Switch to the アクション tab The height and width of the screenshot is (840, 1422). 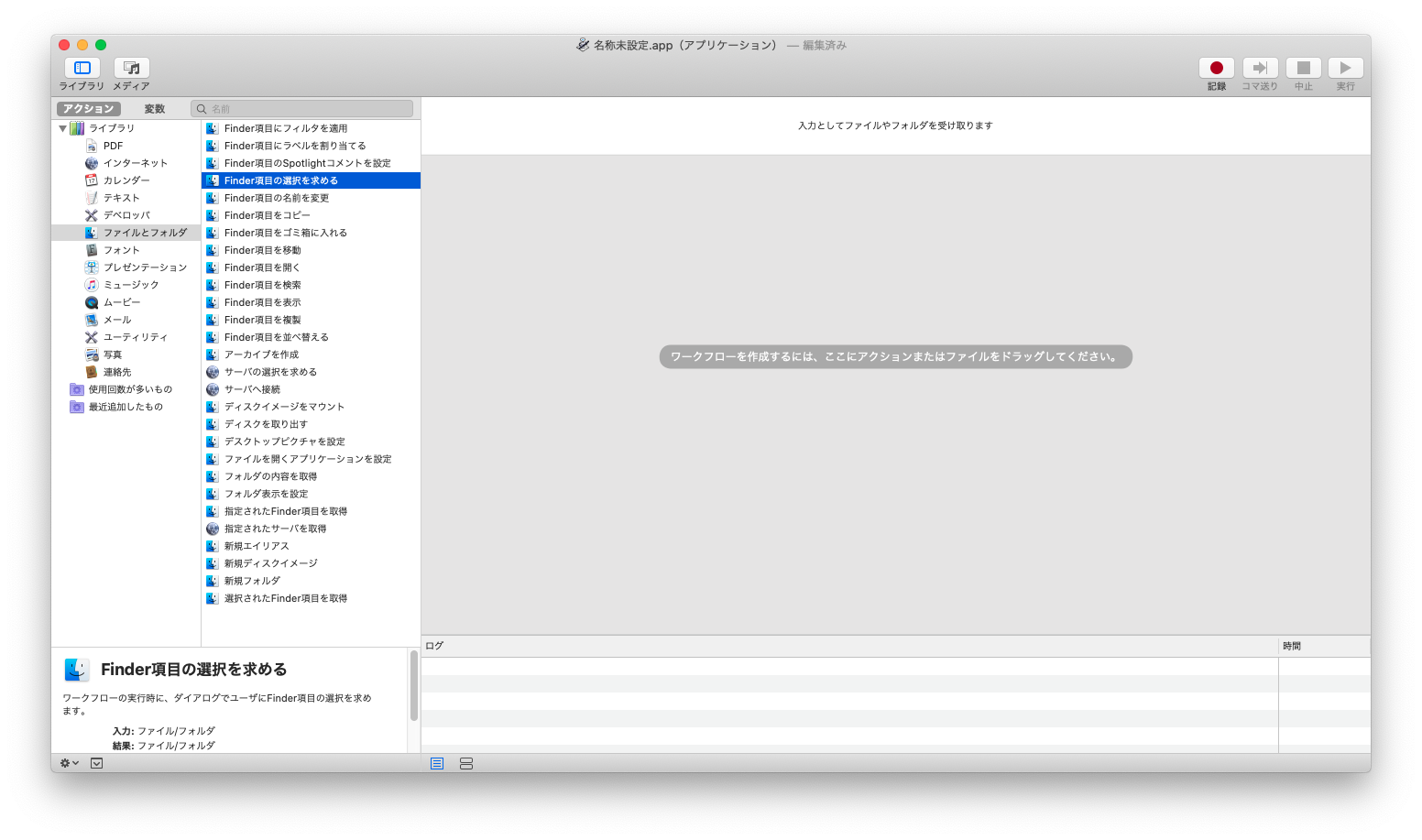click(x=88, y=107)
